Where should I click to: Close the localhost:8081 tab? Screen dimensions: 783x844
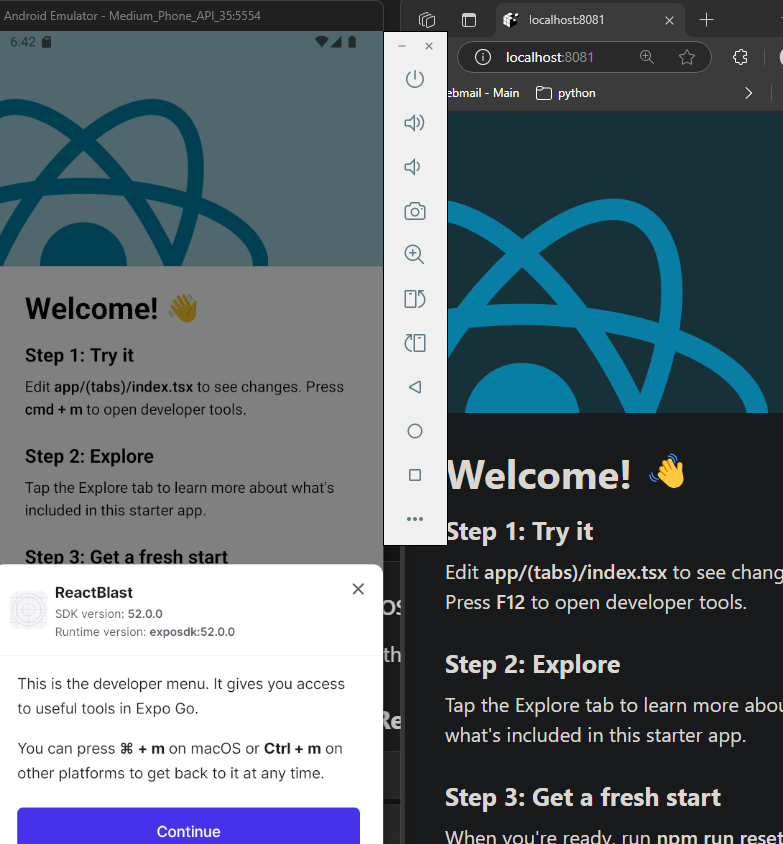(669, 20)
